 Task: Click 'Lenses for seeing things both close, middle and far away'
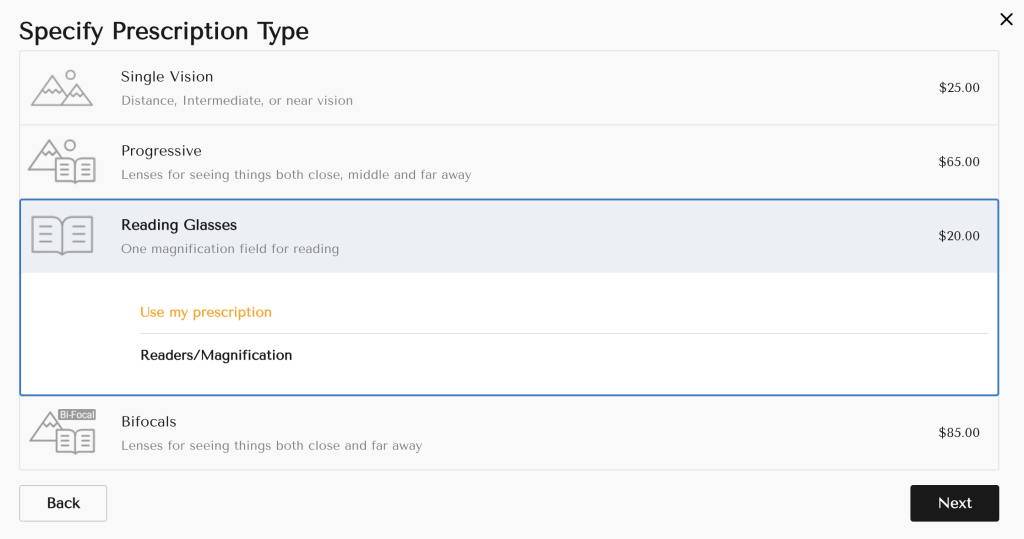(296, 175)
